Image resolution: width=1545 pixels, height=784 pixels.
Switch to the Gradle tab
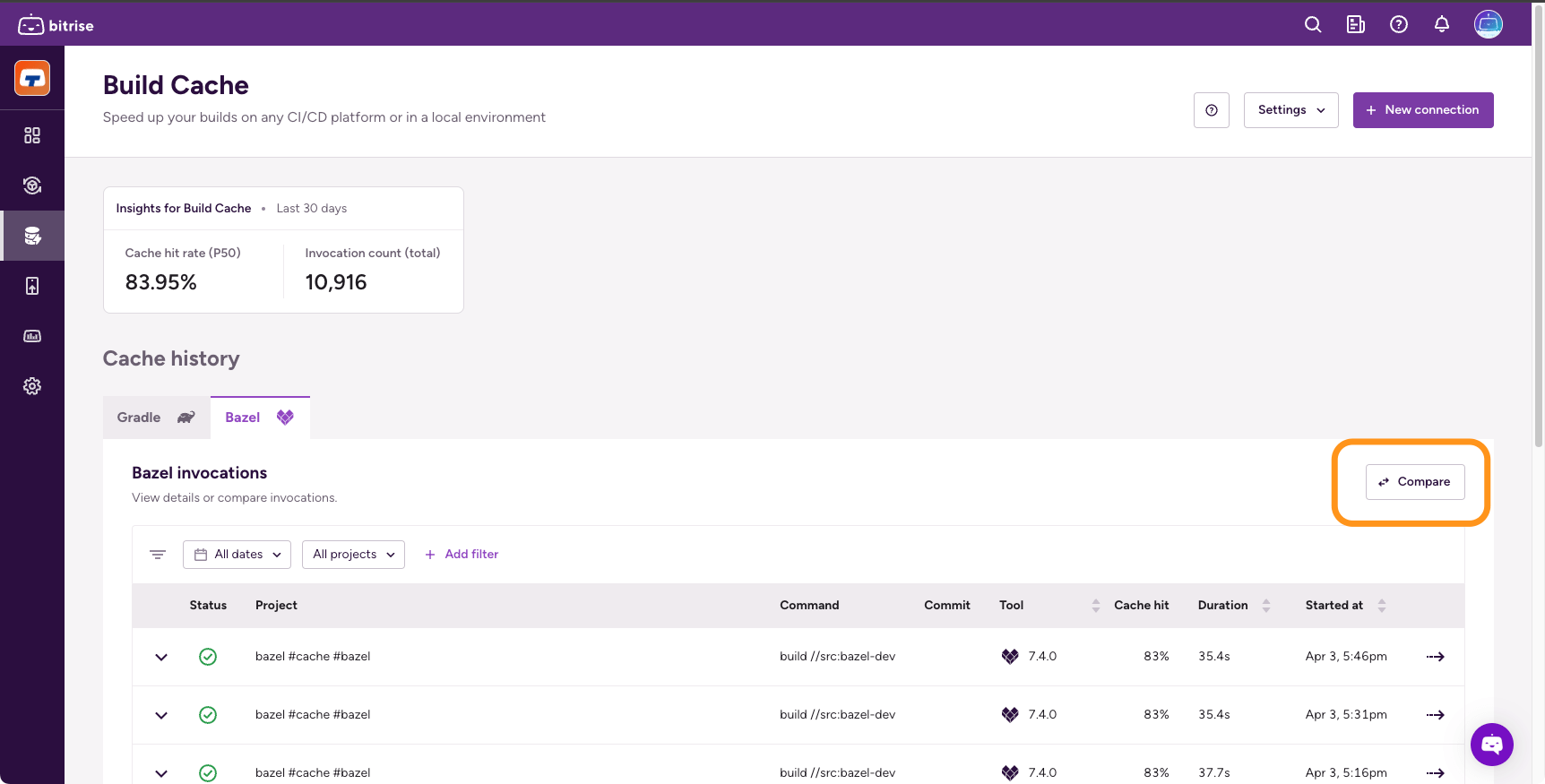pos(156,418)
